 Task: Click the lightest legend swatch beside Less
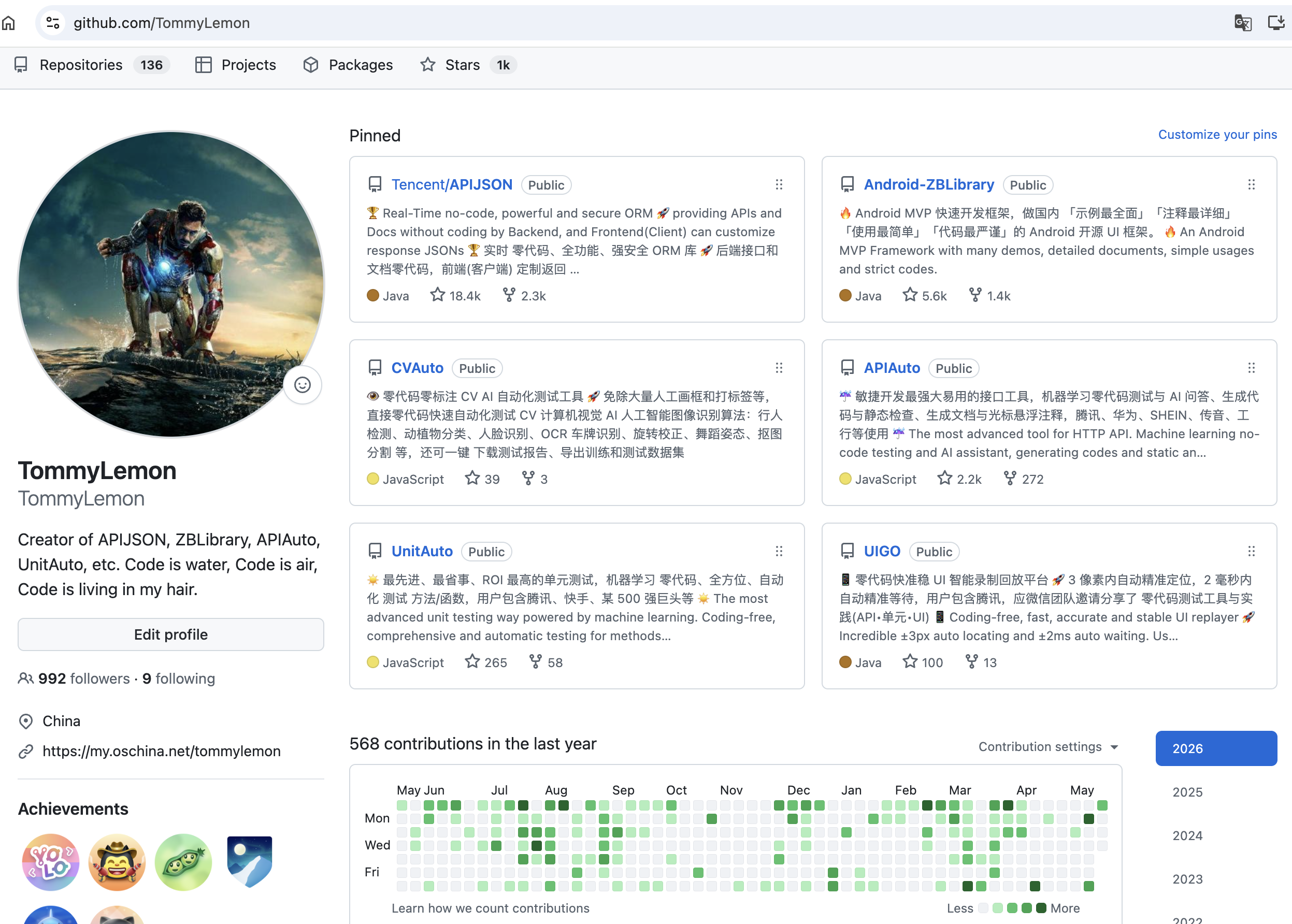(983, 908)
